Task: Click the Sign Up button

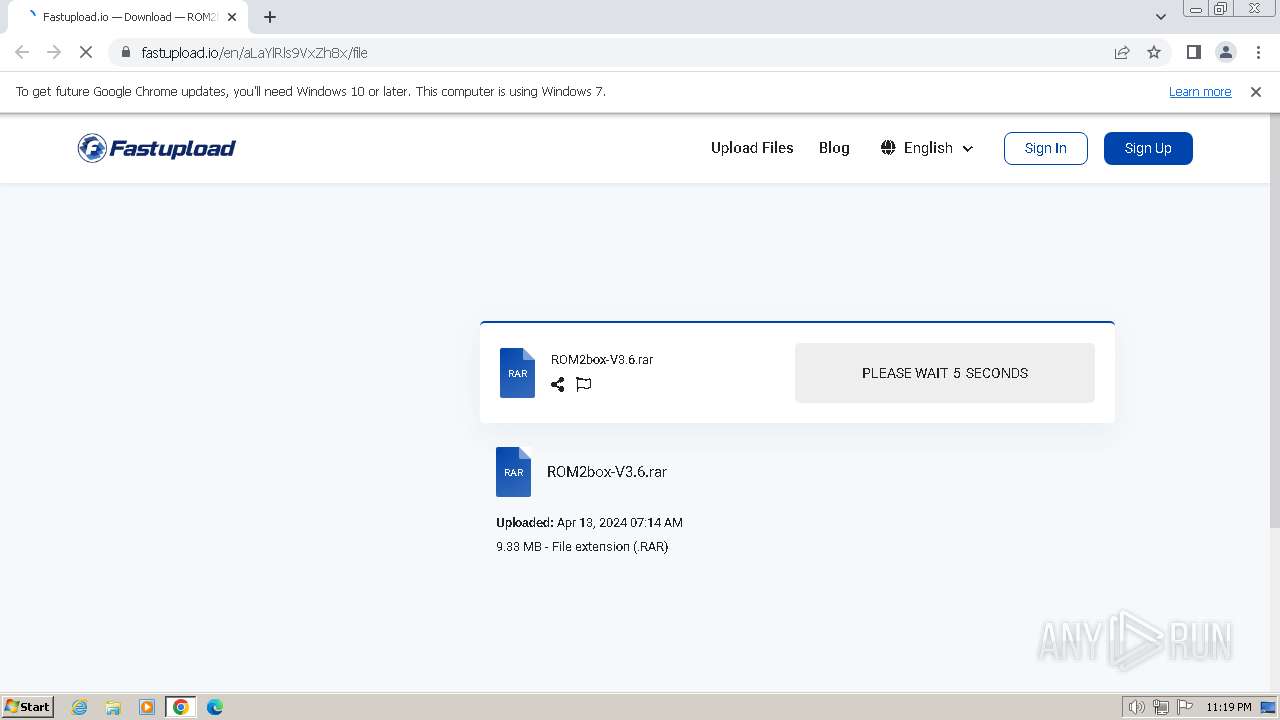Action: point(1148,148)
